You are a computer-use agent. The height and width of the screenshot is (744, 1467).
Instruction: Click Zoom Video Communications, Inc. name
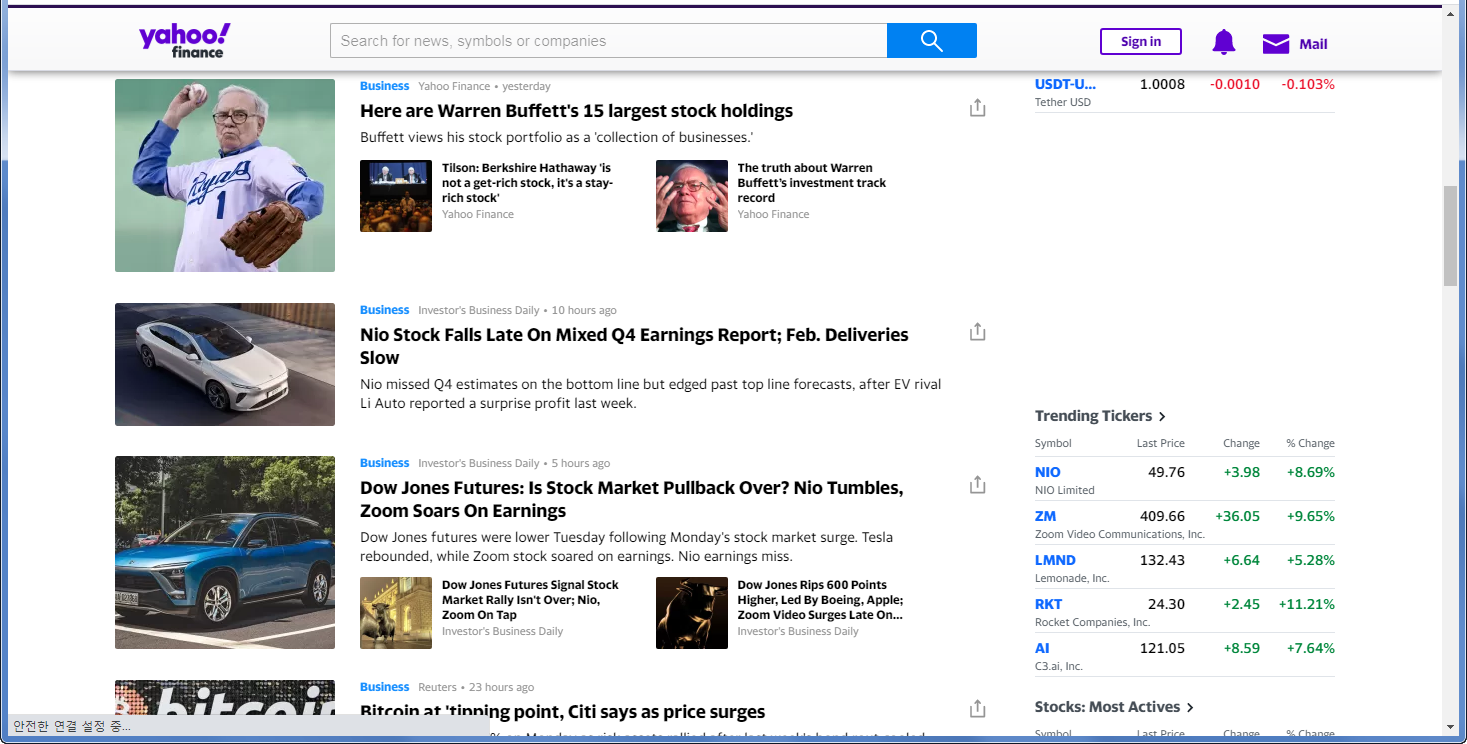[1120, 534]
